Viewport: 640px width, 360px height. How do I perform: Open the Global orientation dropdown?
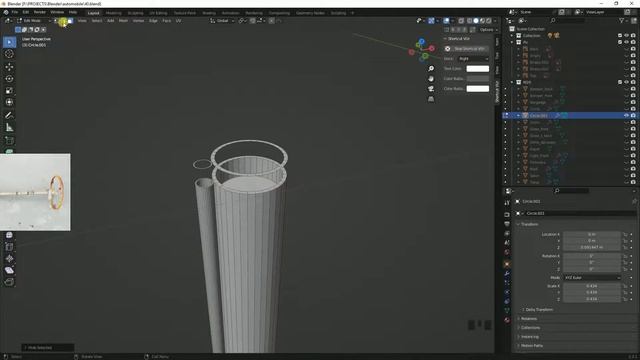point(222,20)
